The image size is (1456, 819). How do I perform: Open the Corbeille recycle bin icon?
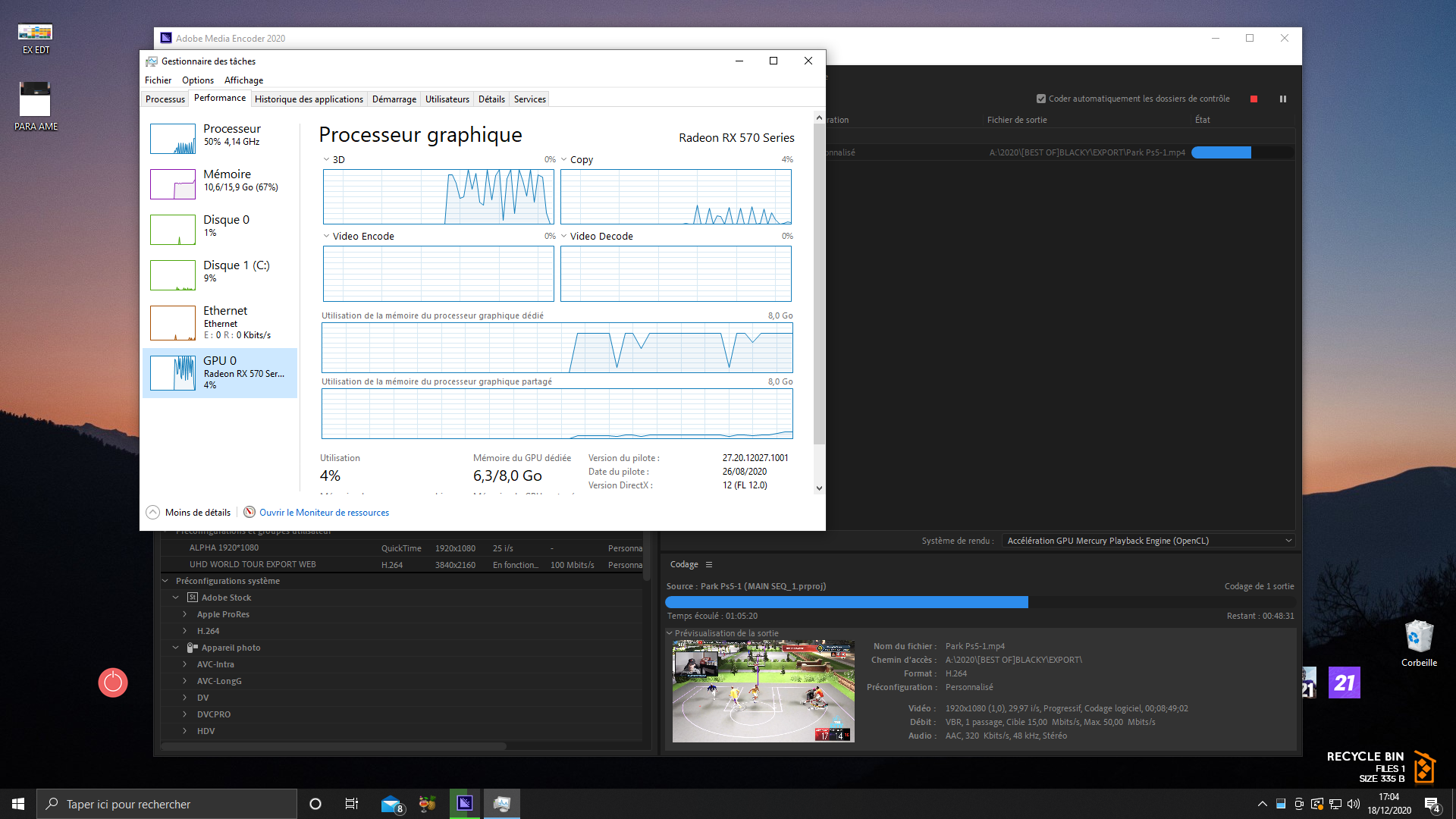coord(1419,643)
